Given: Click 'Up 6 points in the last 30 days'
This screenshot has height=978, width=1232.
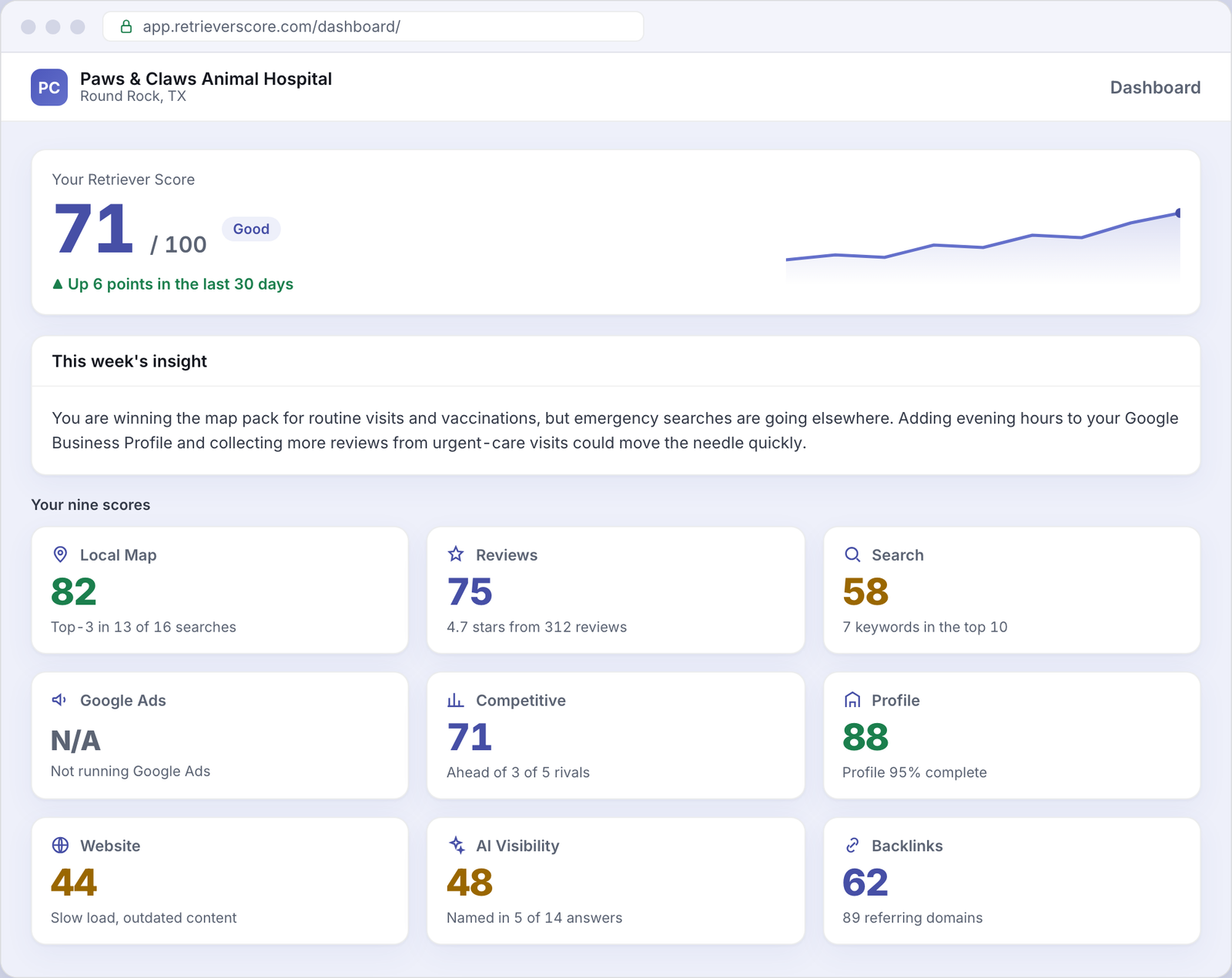Looking at the screenshot, I should tap(180, 284).
